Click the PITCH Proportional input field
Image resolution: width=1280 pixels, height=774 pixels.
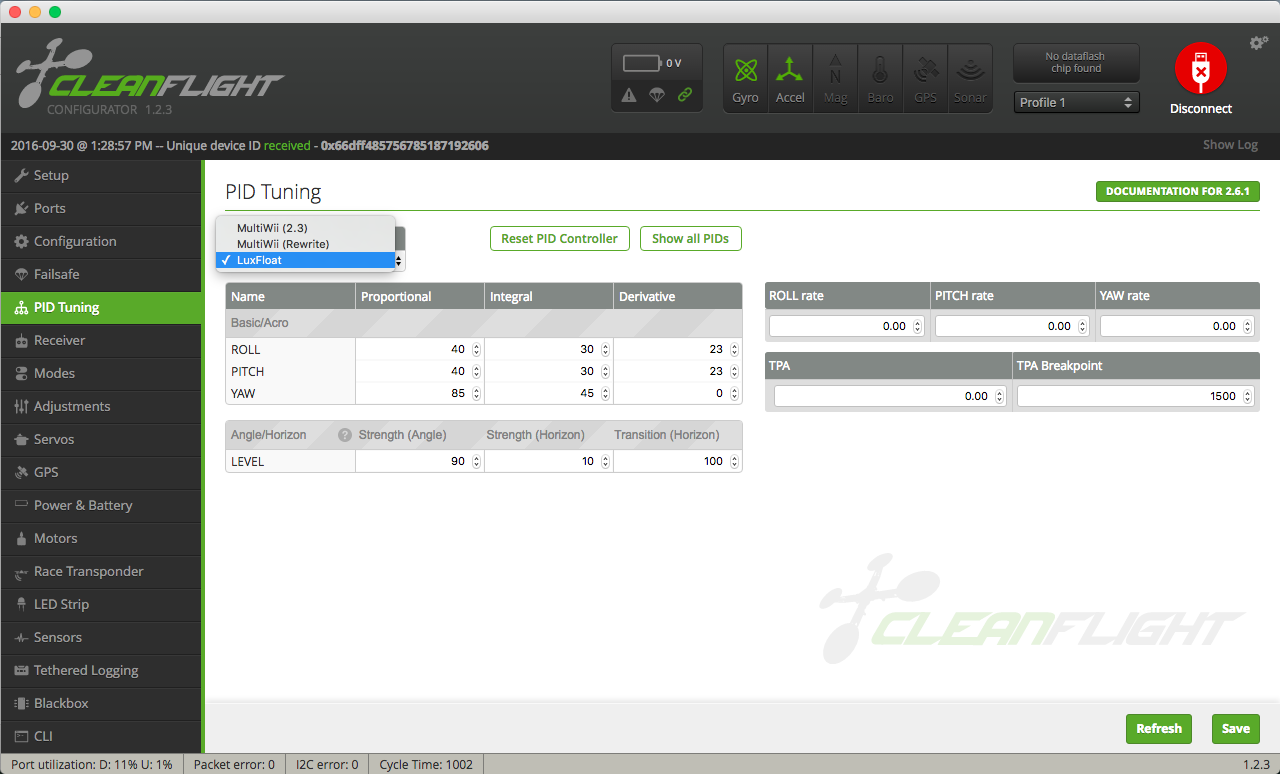419,372
